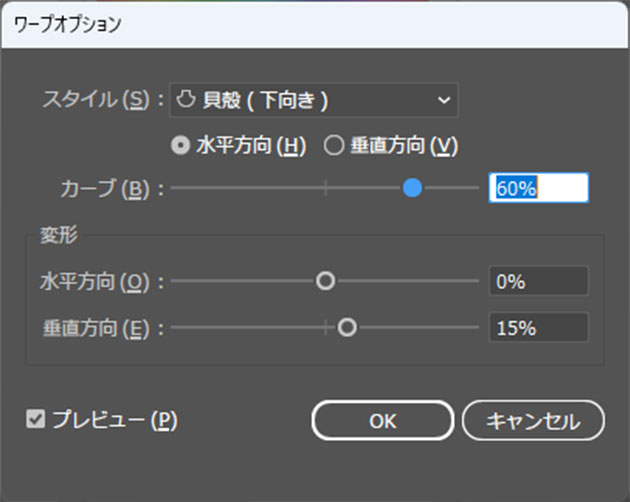Click the center tick of カーブ slider
Viewport: 630px width, 502px height.
(x=325, y=188)
